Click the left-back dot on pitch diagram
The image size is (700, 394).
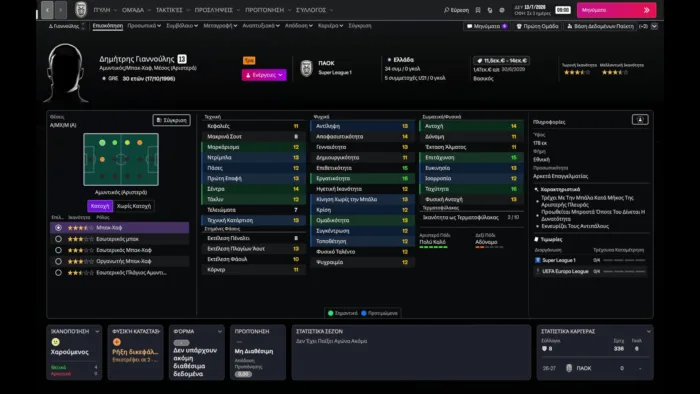point(102,143)
